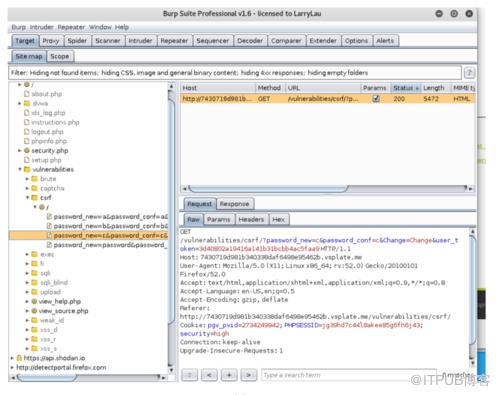Click the '+' search options button
The width and height of the screenshot is (500, 395).
point(229,375)
